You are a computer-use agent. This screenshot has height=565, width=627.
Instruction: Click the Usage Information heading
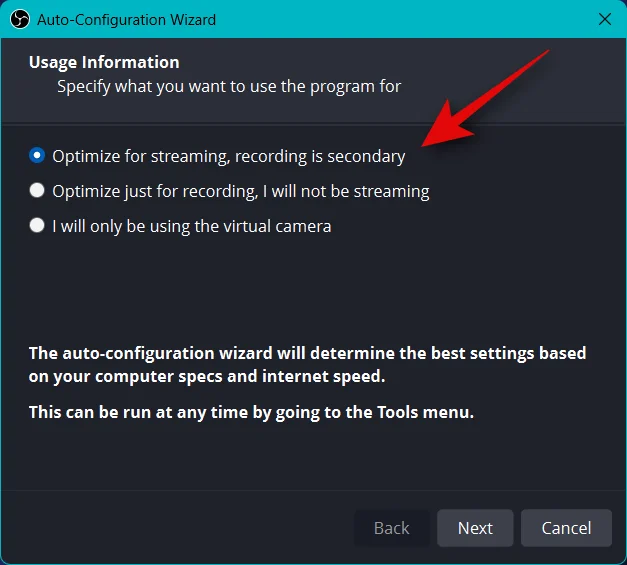point(104,62)
